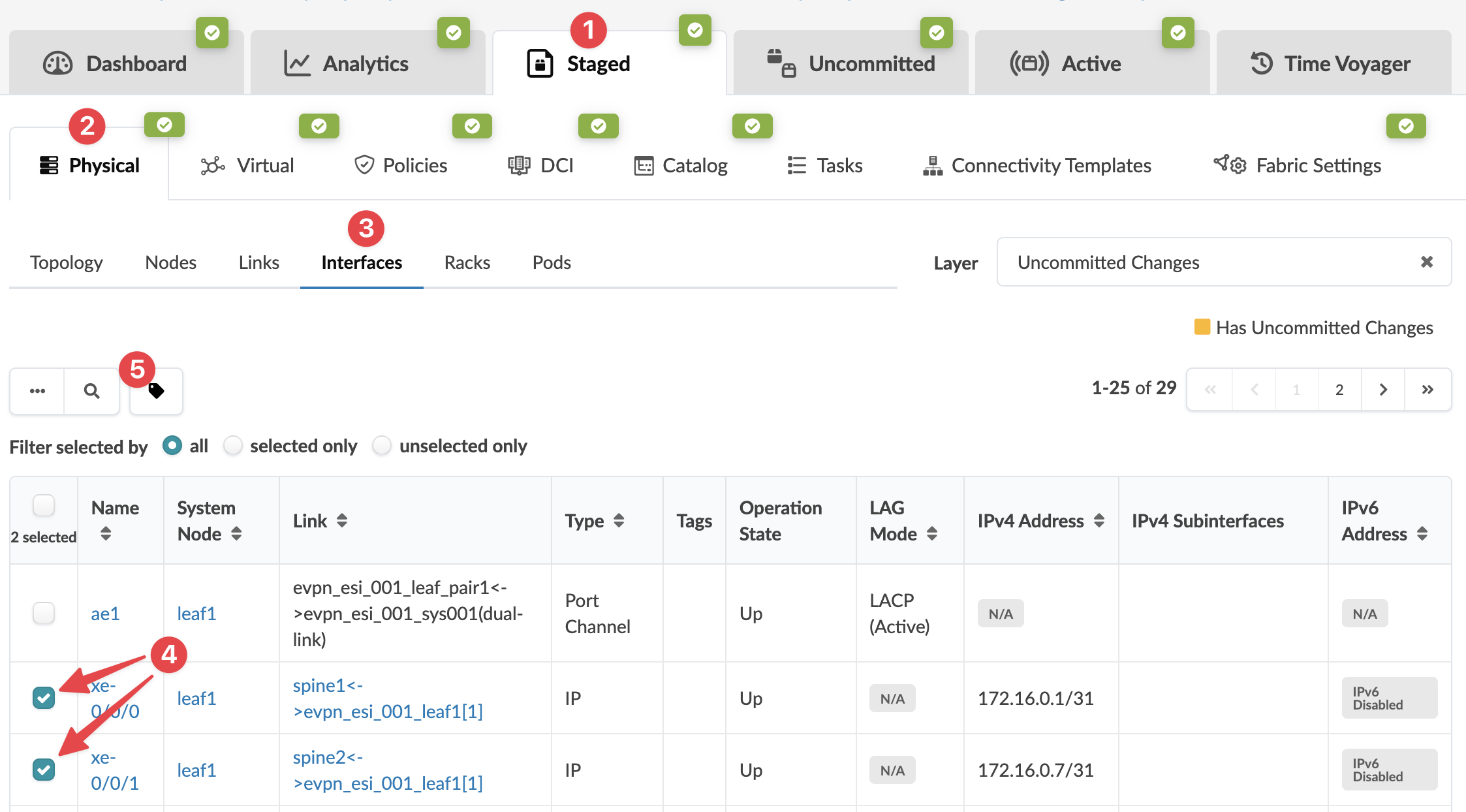Click the tag icon button
1466x812 pixels.
point(156,390)
